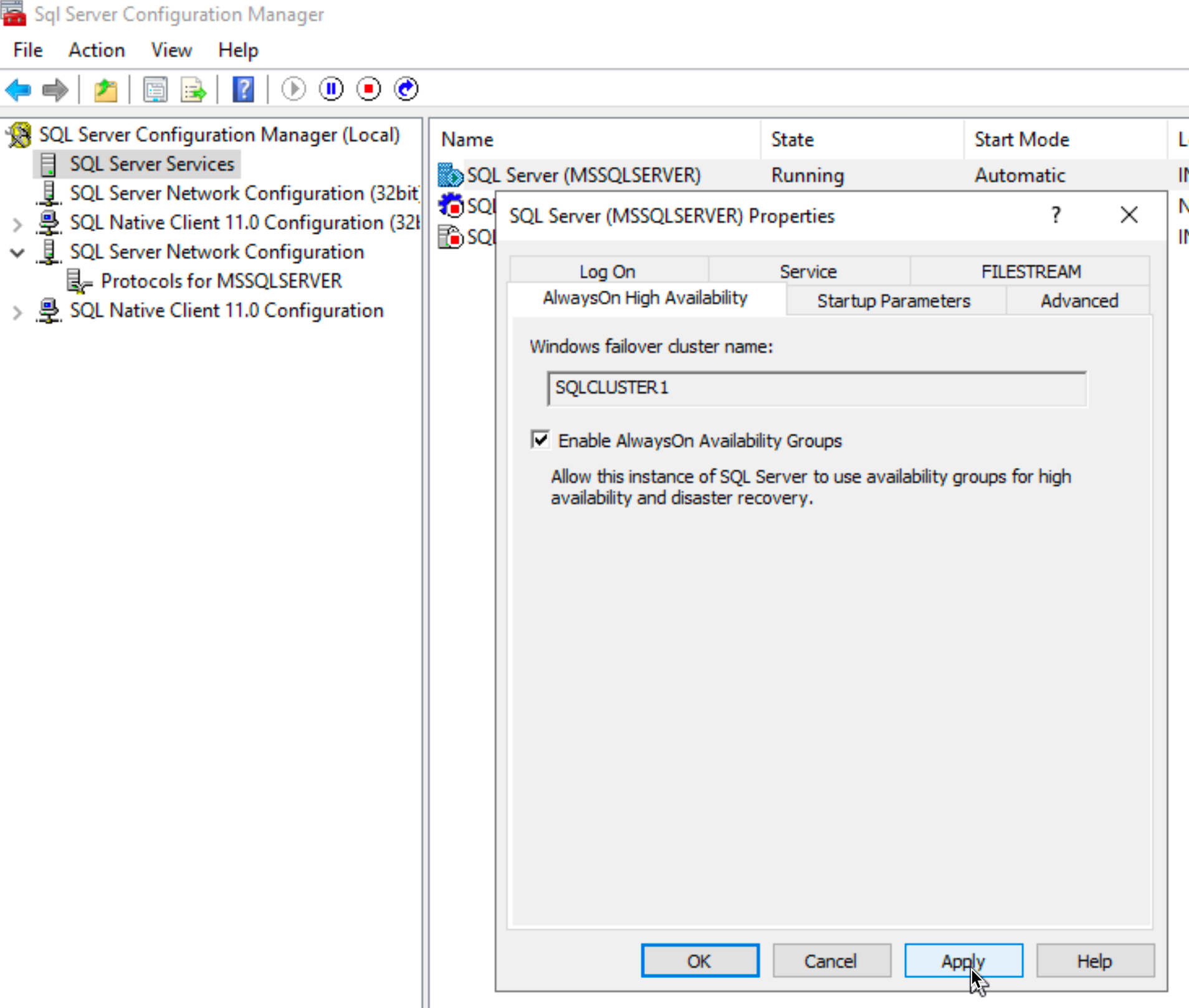Open the Action menu
This screenshot has height=1008, width=1189.
point(97,50)
